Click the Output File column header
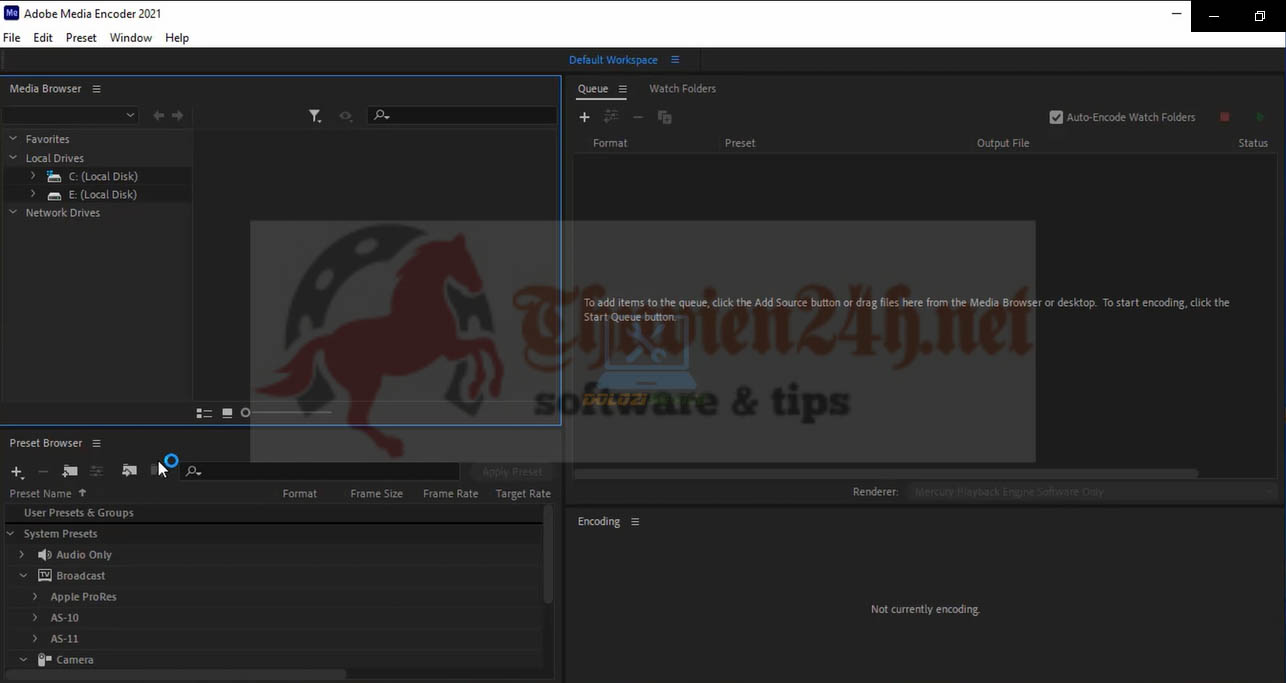 (1003, 143)
